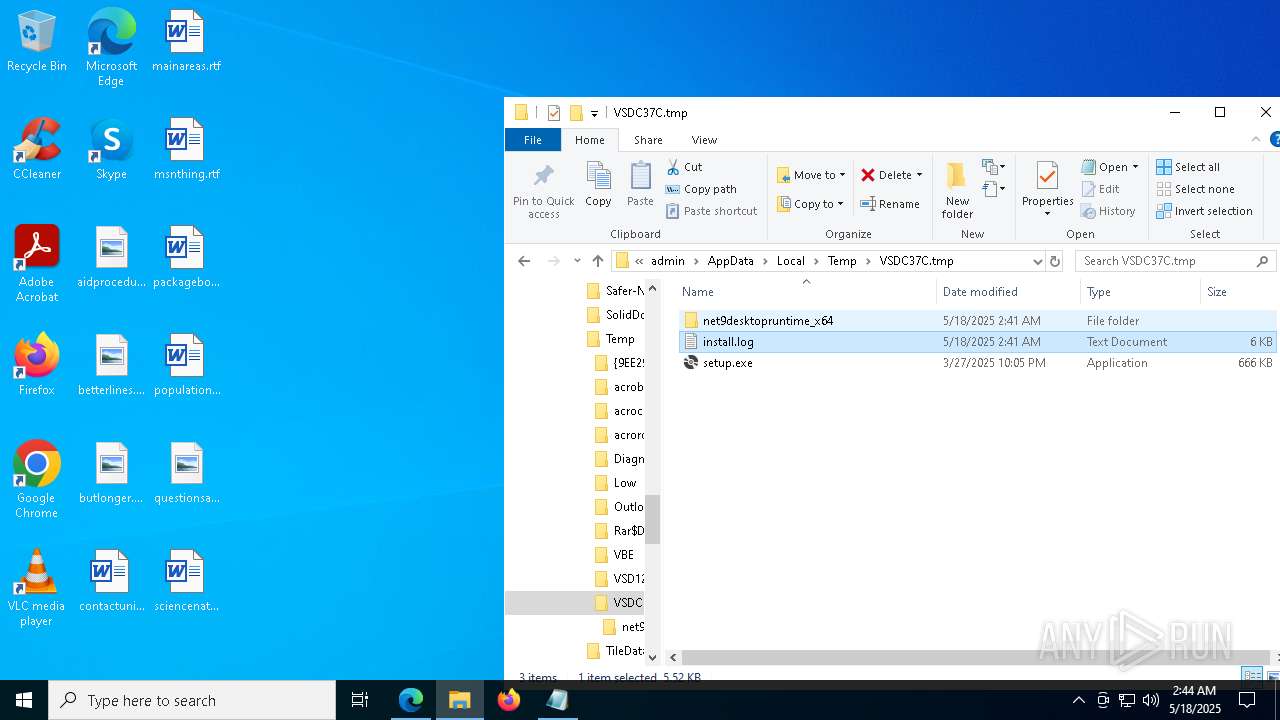Viewport: 1280px width, 720px height.
Task: Open the Recycle Bin desktop icon
Action: (37, 42)
